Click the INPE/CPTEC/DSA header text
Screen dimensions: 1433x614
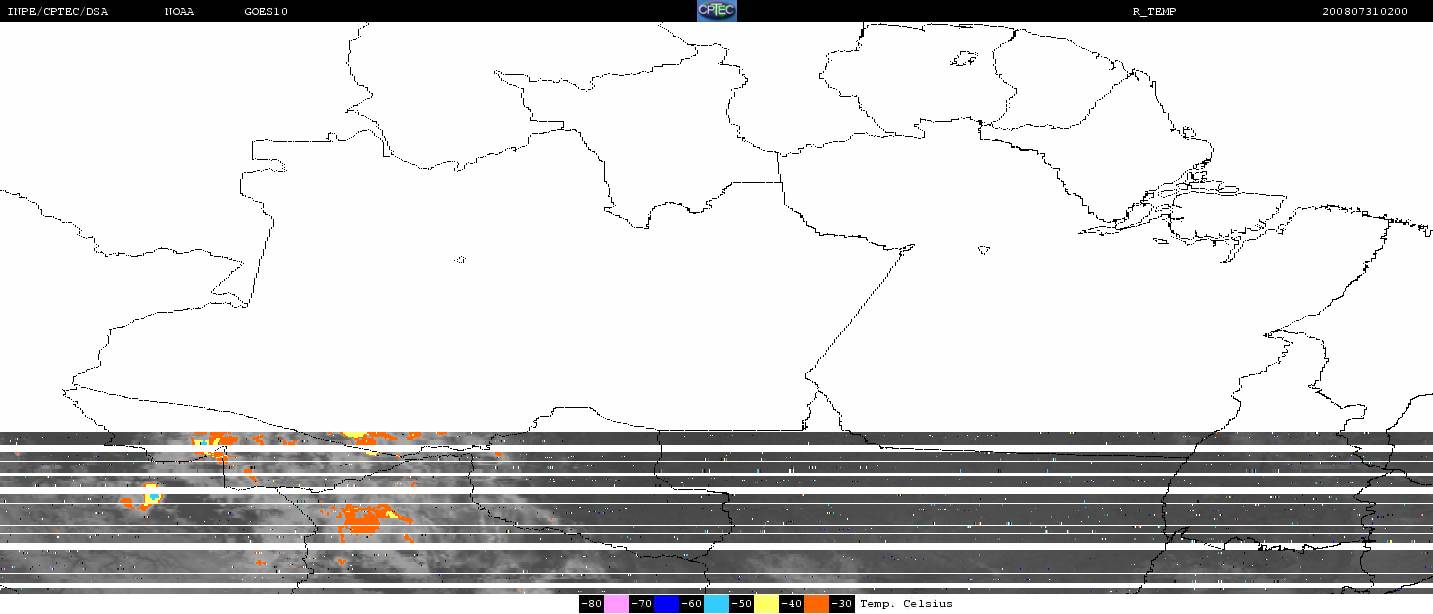pos(57,12)
